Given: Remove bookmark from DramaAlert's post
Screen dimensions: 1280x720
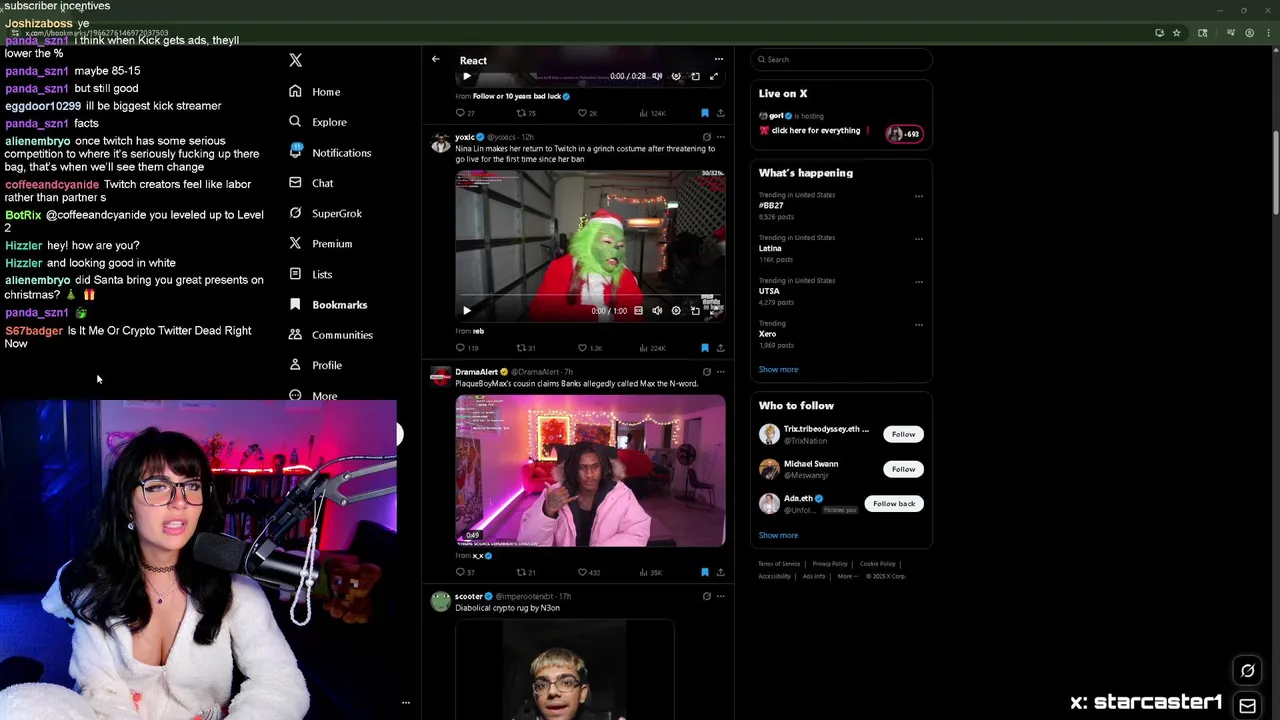Looking at the screenshot, I should click(704, 572).
